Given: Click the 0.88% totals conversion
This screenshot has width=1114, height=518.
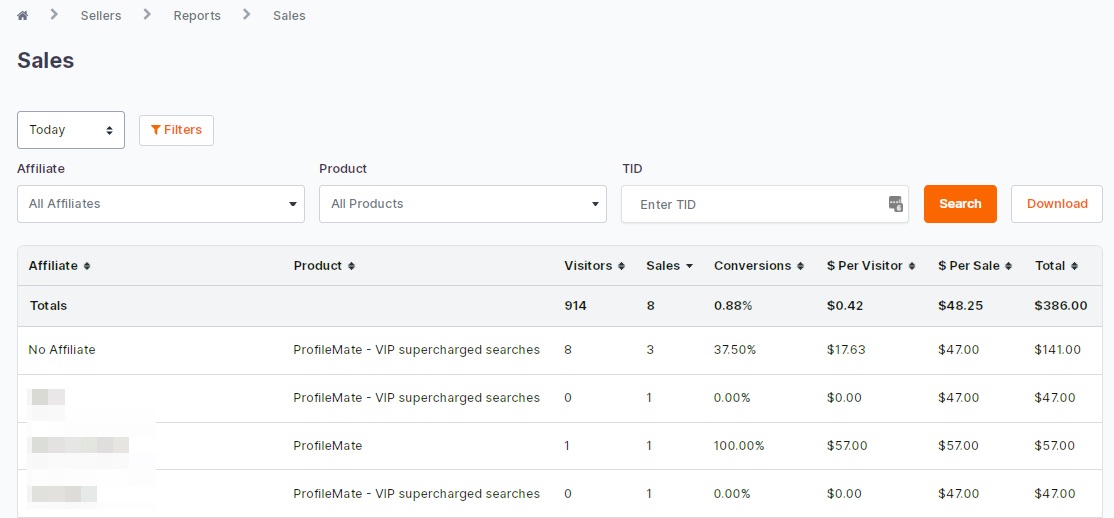Looking at the screenshot, I should pos(733,306).
